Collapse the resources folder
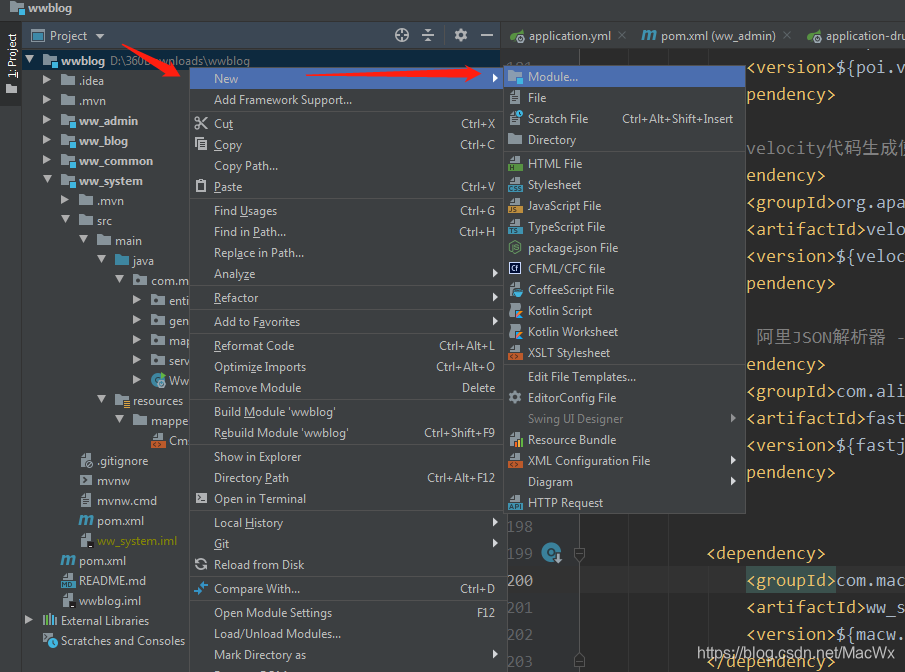The image size is (905, 672). [102, 400]
